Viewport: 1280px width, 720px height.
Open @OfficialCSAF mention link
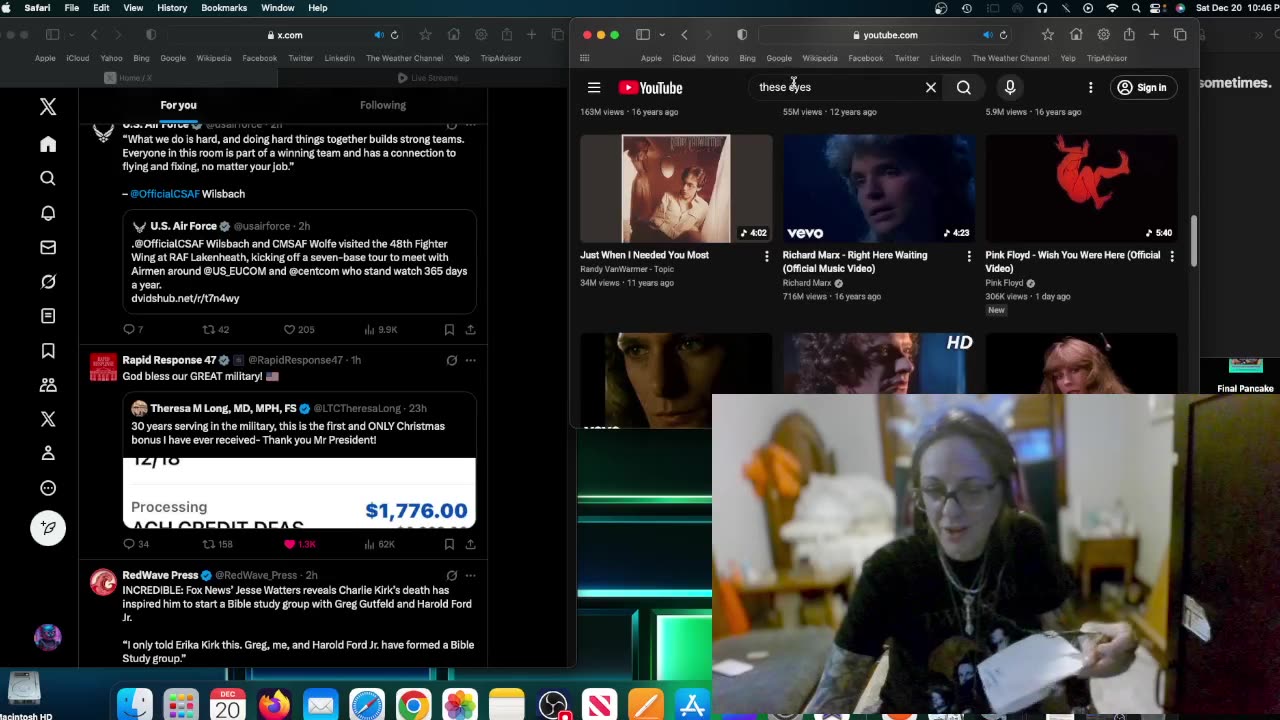point(165,194)
